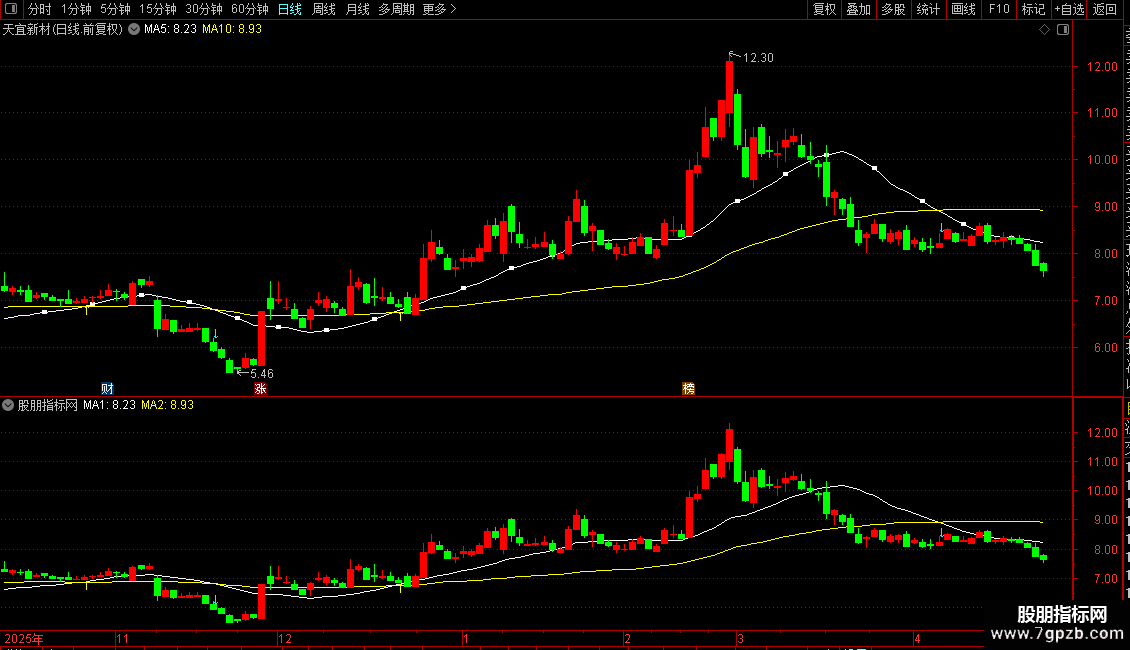Viewport: 1130px width, 650px height.
Task: Toggle 复权 price adjustment
Action: tap(824, 9)
